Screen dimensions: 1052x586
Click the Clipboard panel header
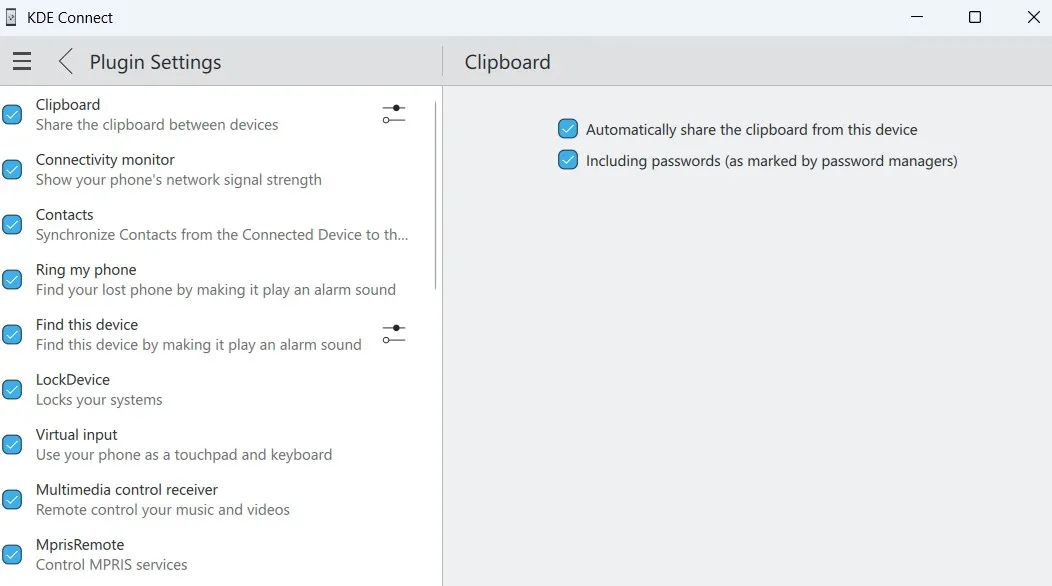[x=507, y=61]
